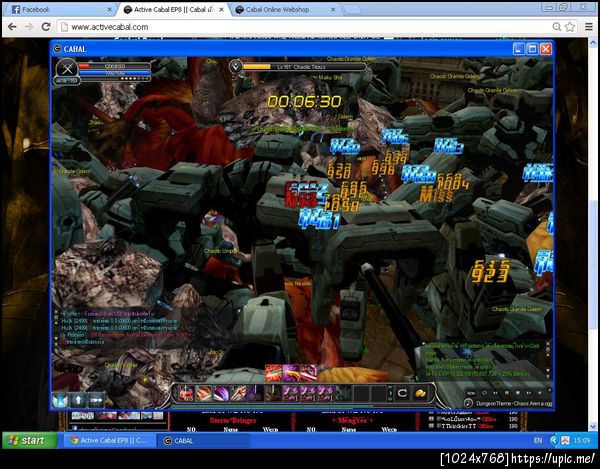Click the crossed-swords character portrait

tap(67, 69)
